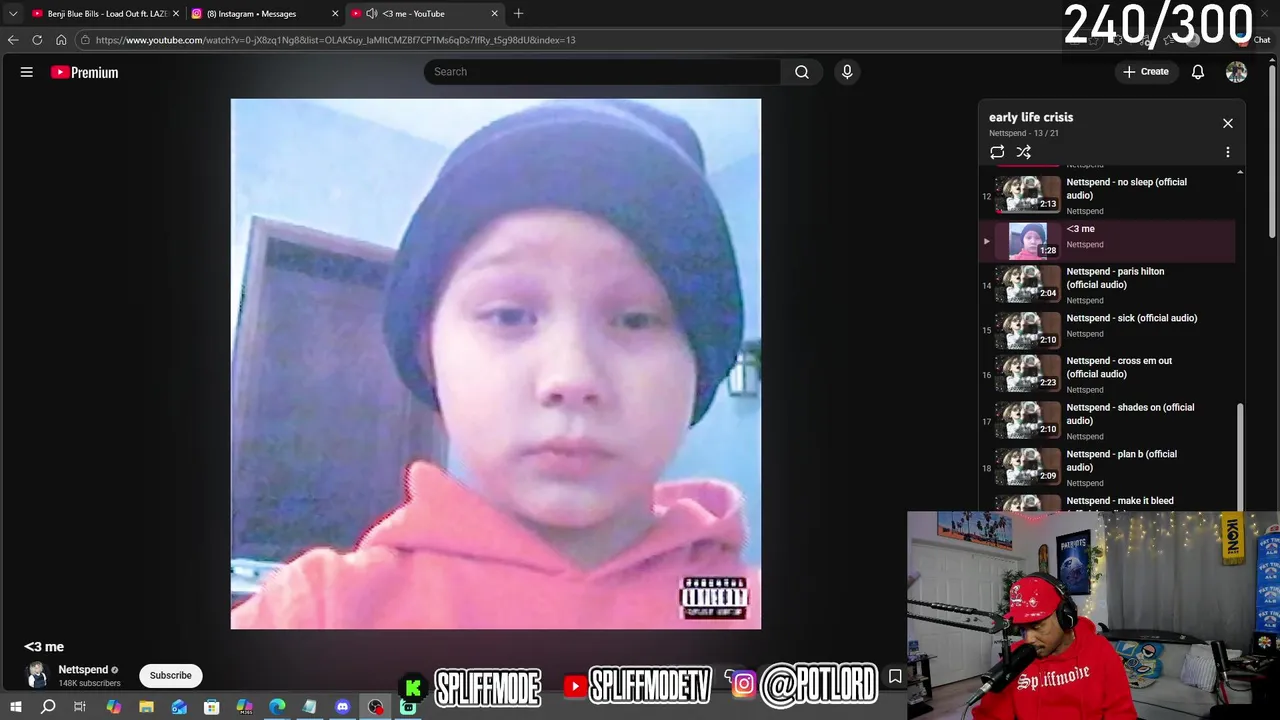
Task: Click the save bookmark icon below the video
Action: coord(895,676)
